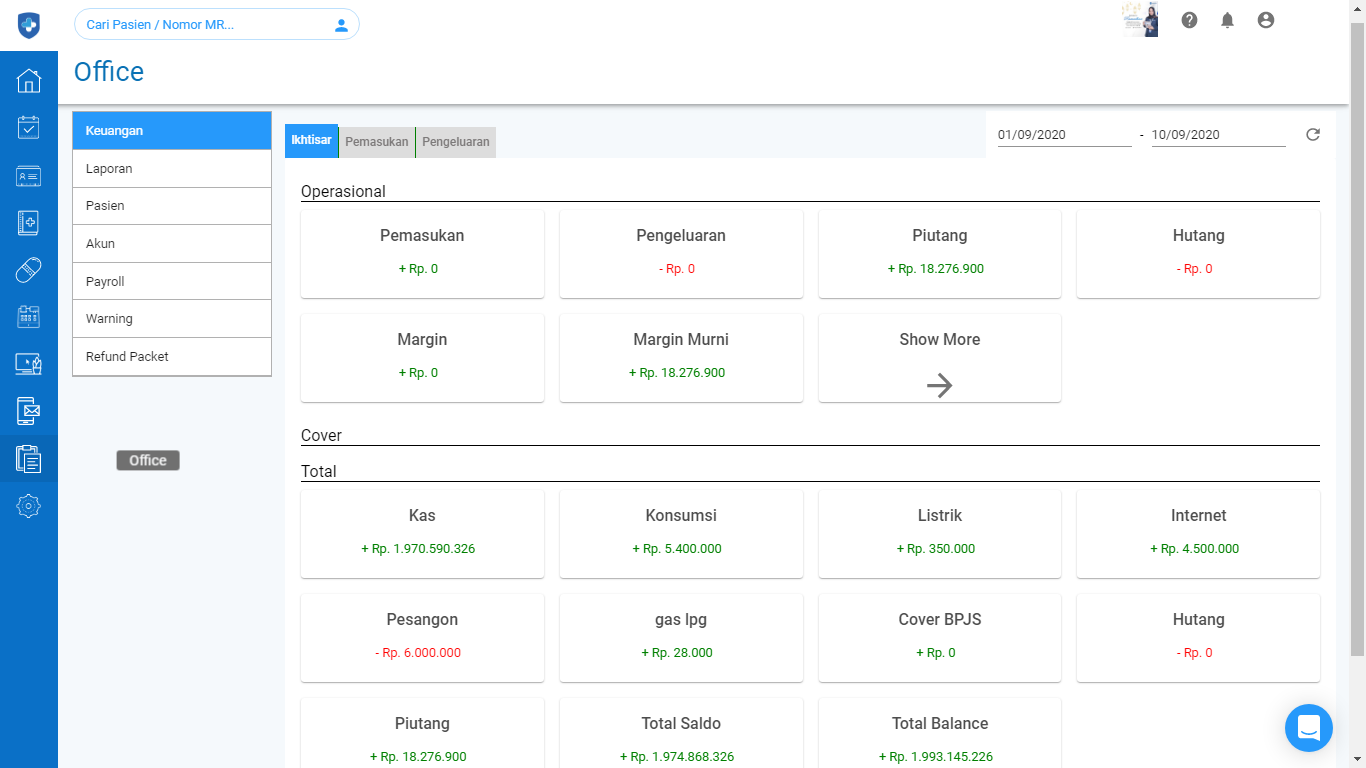This screenshot has width=1366, height=768.
Task: Open the mobile message sidebar icon
Action: click(x=29, y=410)
